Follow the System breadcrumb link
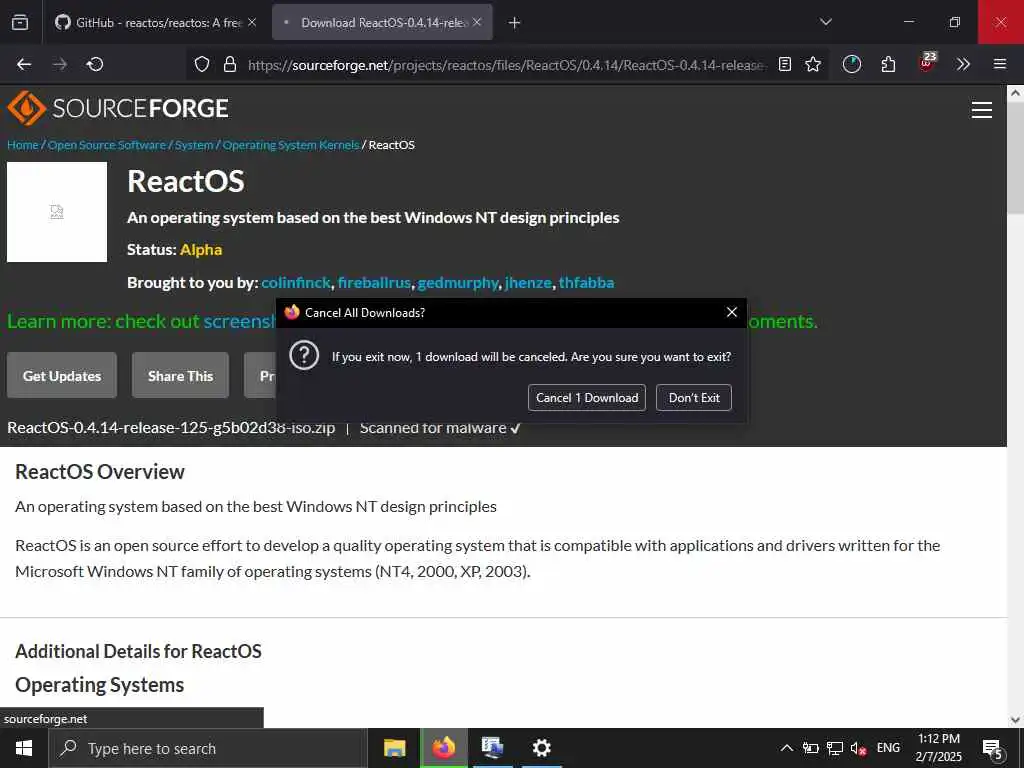Image resolution: width=1024 pixels, height=768 pixels. [x=194, y=145]
